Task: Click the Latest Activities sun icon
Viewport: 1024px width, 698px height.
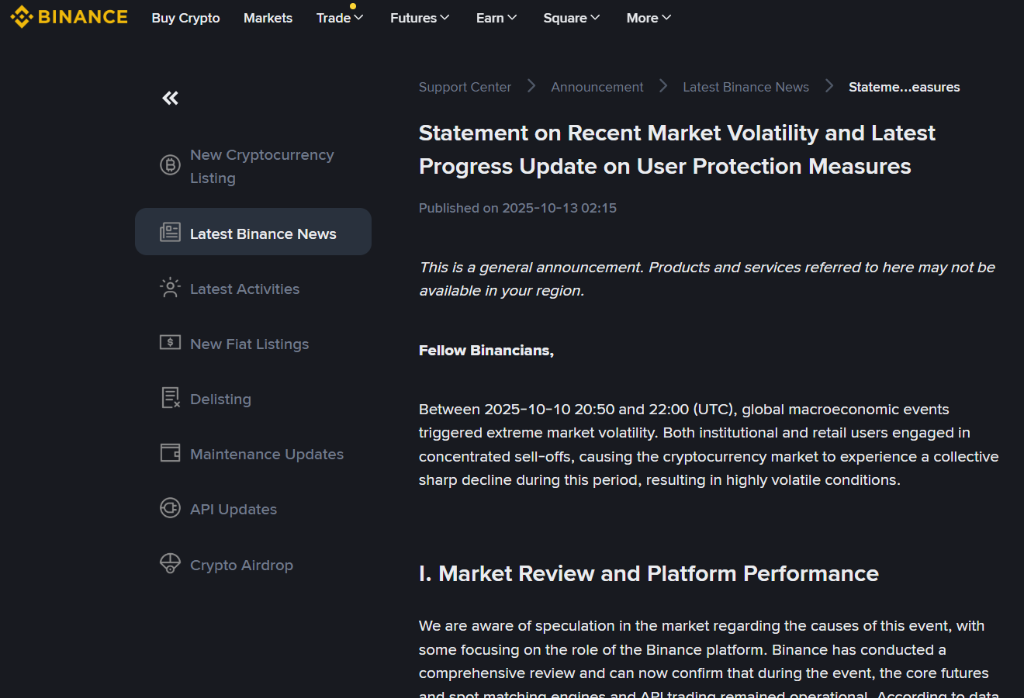Action: coord(170,288)
